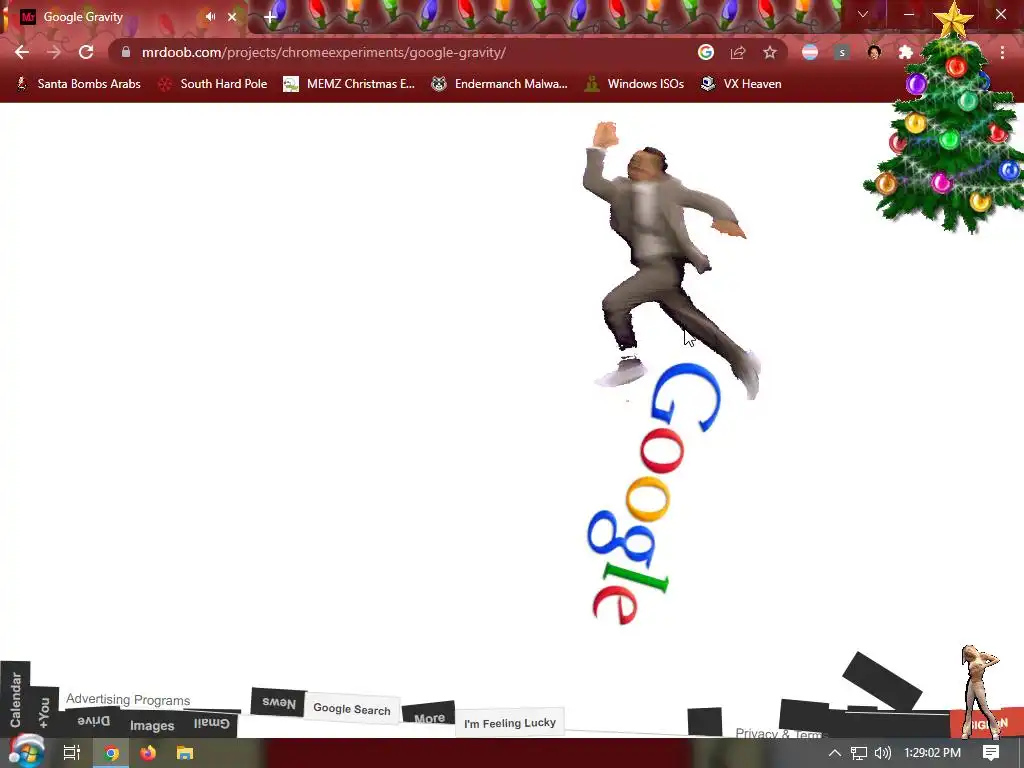
Task: Click the rotated +You item
Action: coord(44,712)
